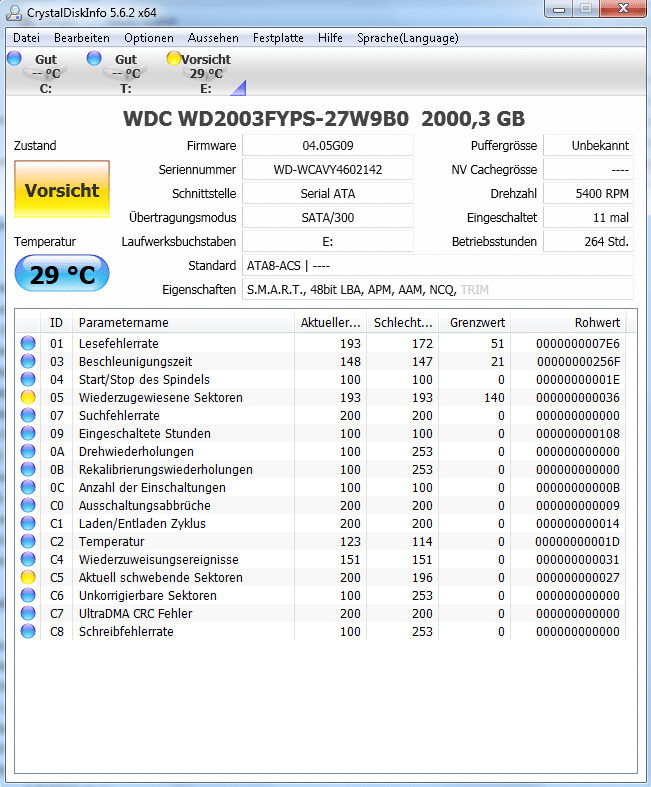This screenshot has width=651, height=787.
Task: Click the status icon for Suchfehlerrate
Action: 28,416
